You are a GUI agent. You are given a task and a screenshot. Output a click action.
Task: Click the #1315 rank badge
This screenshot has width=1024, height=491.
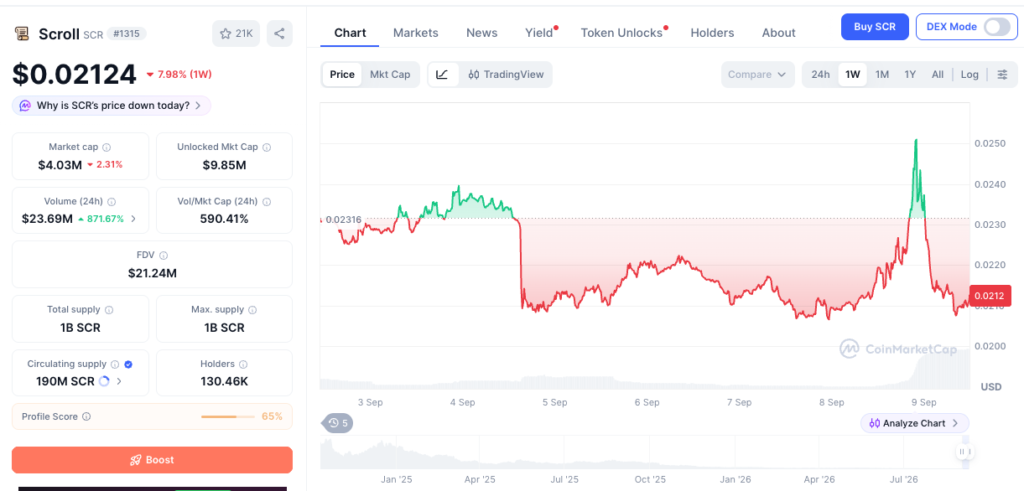pyautogui.click(x=127, y=34)
